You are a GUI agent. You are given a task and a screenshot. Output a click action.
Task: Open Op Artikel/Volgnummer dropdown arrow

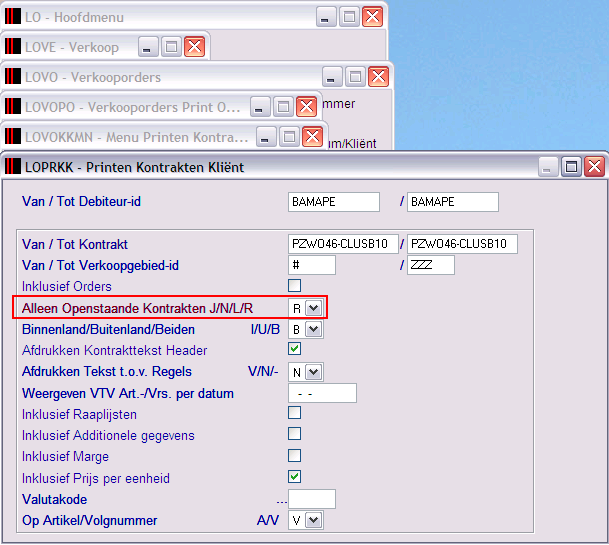(313, 520)
